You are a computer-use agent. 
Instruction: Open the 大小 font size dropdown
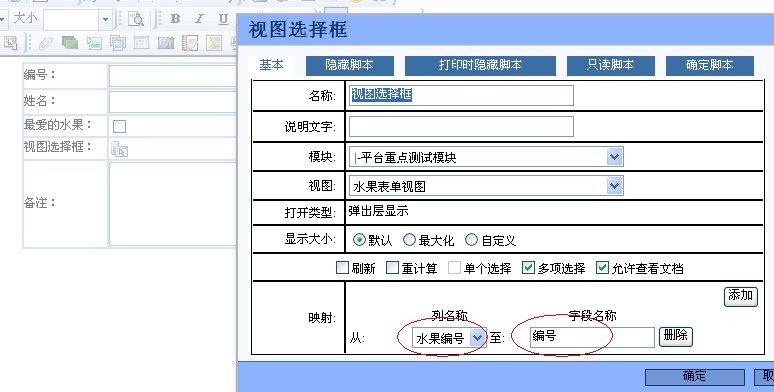(x=105, y=20)
